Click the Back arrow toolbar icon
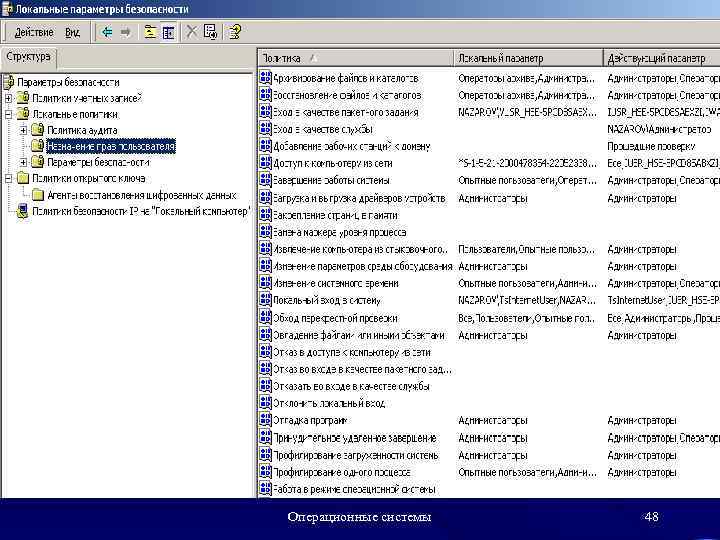The width and height of the screenshot is (720, 540). 107,32
